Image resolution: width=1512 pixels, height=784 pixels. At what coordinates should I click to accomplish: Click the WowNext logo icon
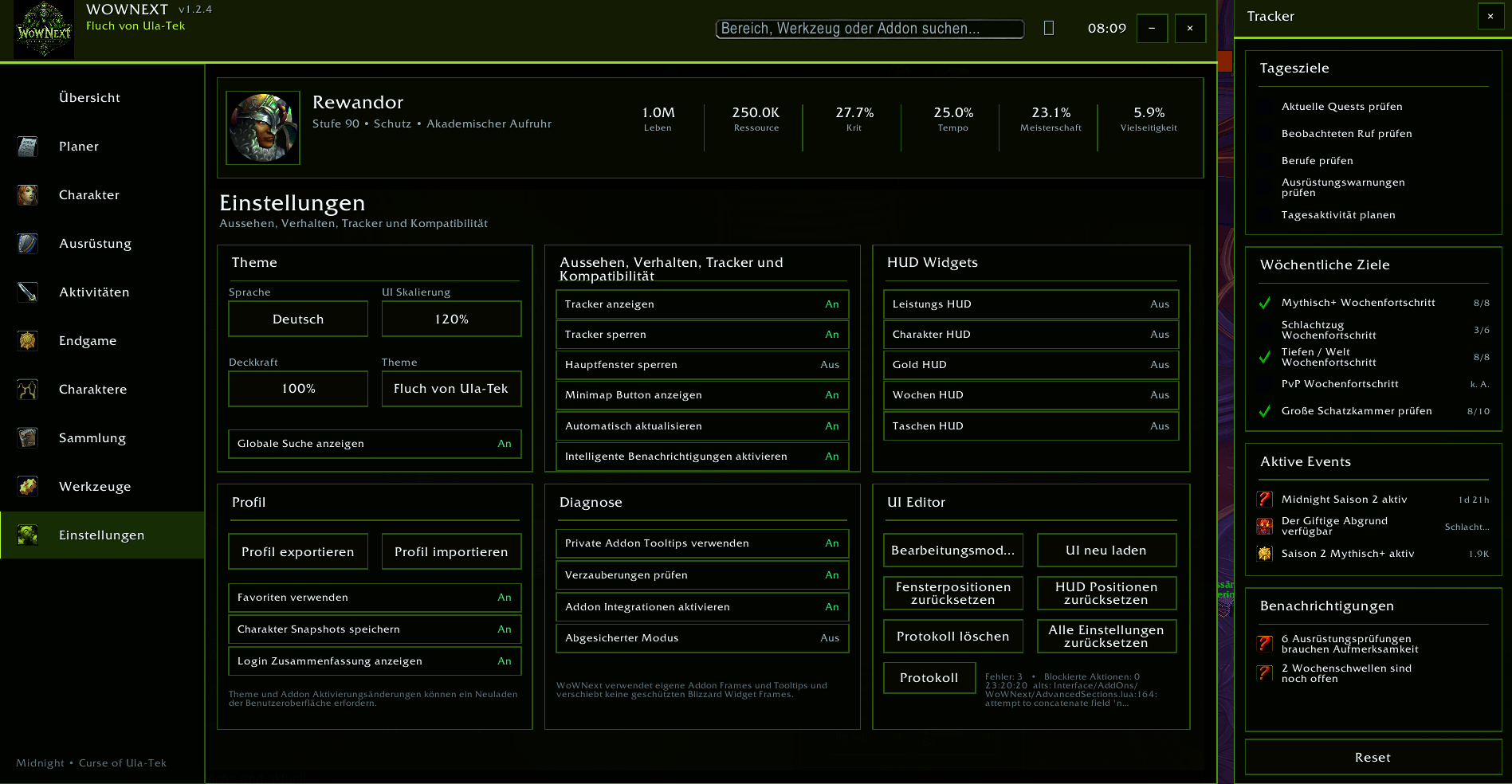click(44, 29)
